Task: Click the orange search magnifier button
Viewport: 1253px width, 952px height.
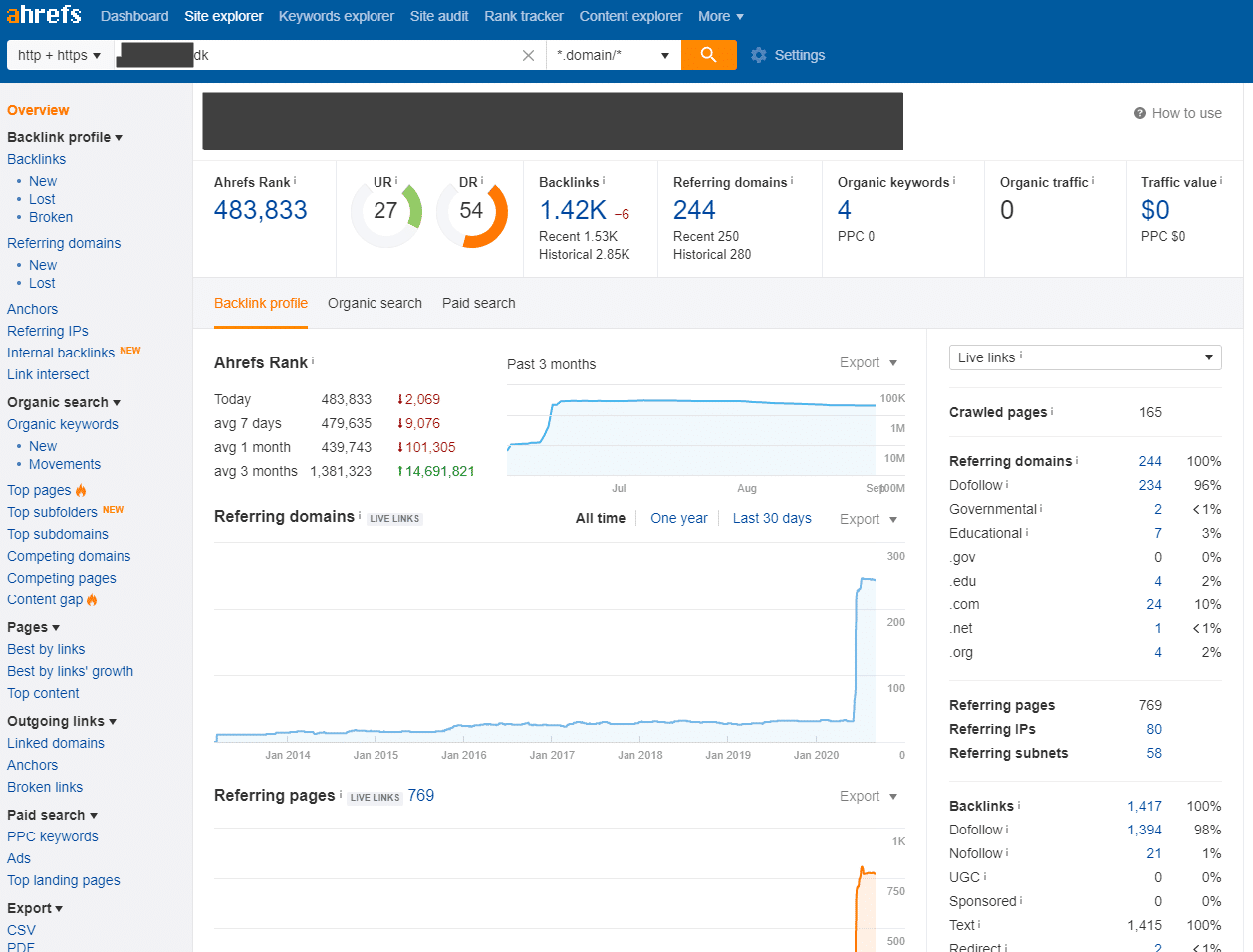Action: pyautogui.click(x=708, y=55)
